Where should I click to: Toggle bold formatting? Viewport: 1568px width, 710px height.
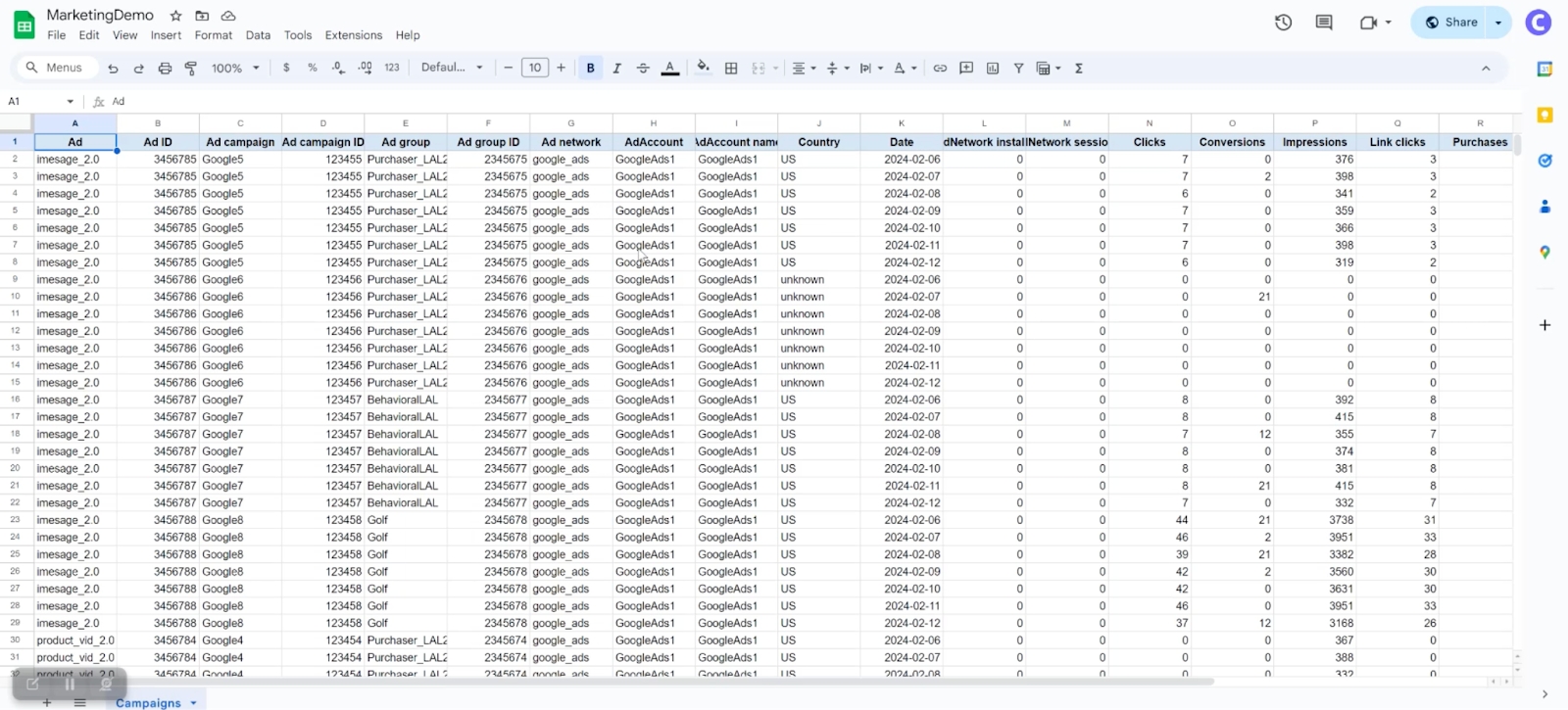click(x=590, y=69)
